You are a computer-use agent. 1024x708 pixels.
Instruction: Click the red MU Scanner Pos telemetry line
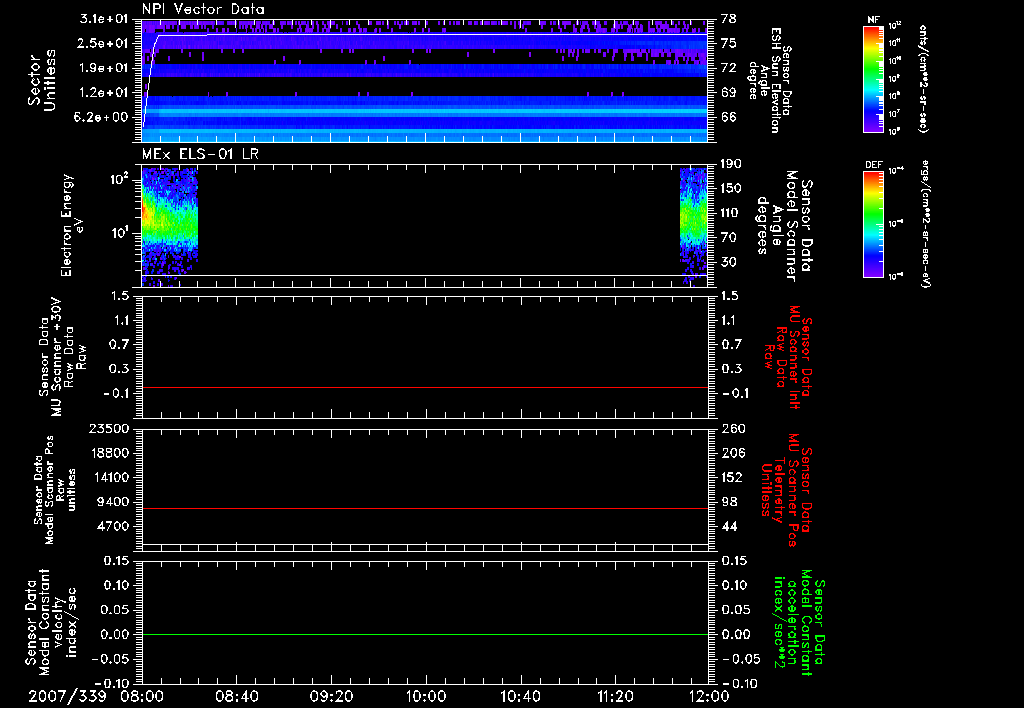point(425,508)
